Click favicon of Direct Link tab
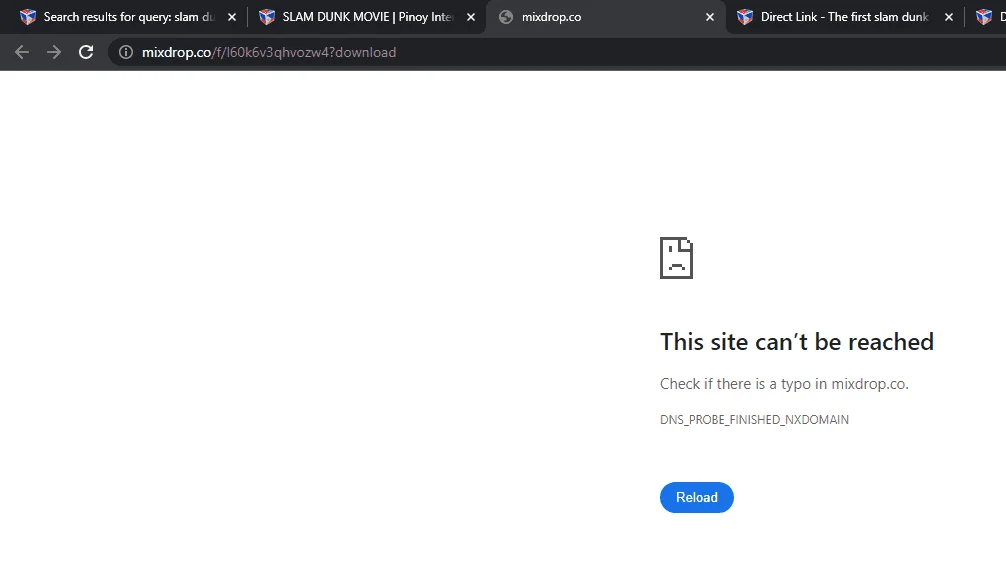Viewport: 1006px width, 573px height. tap(745, 17)
